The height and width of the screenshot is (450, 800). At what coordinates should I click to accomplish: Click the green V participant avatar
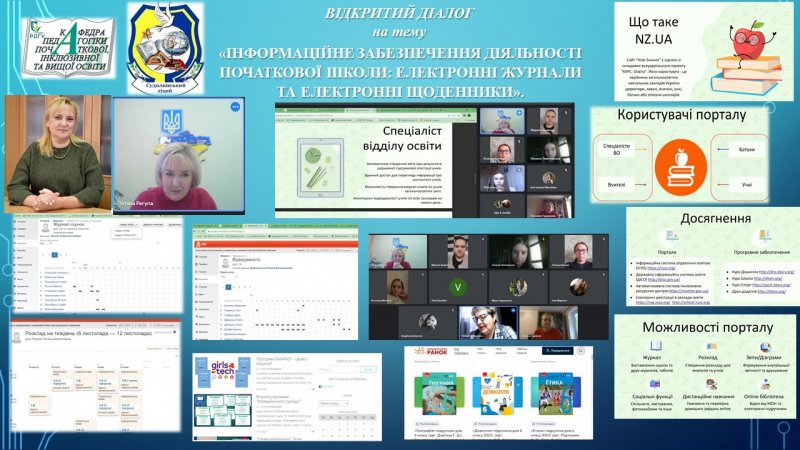458,287
